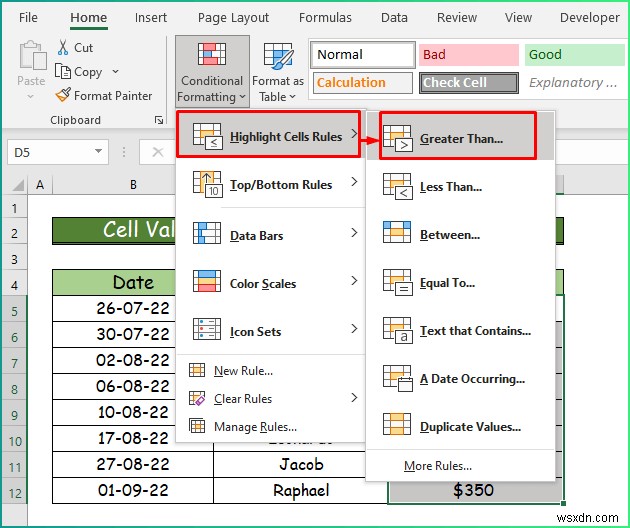Screen dimensions: 630x528
Task: Expand the Name Box dropdown arrow
Action: pyautogui.click(x=98, y=151)
